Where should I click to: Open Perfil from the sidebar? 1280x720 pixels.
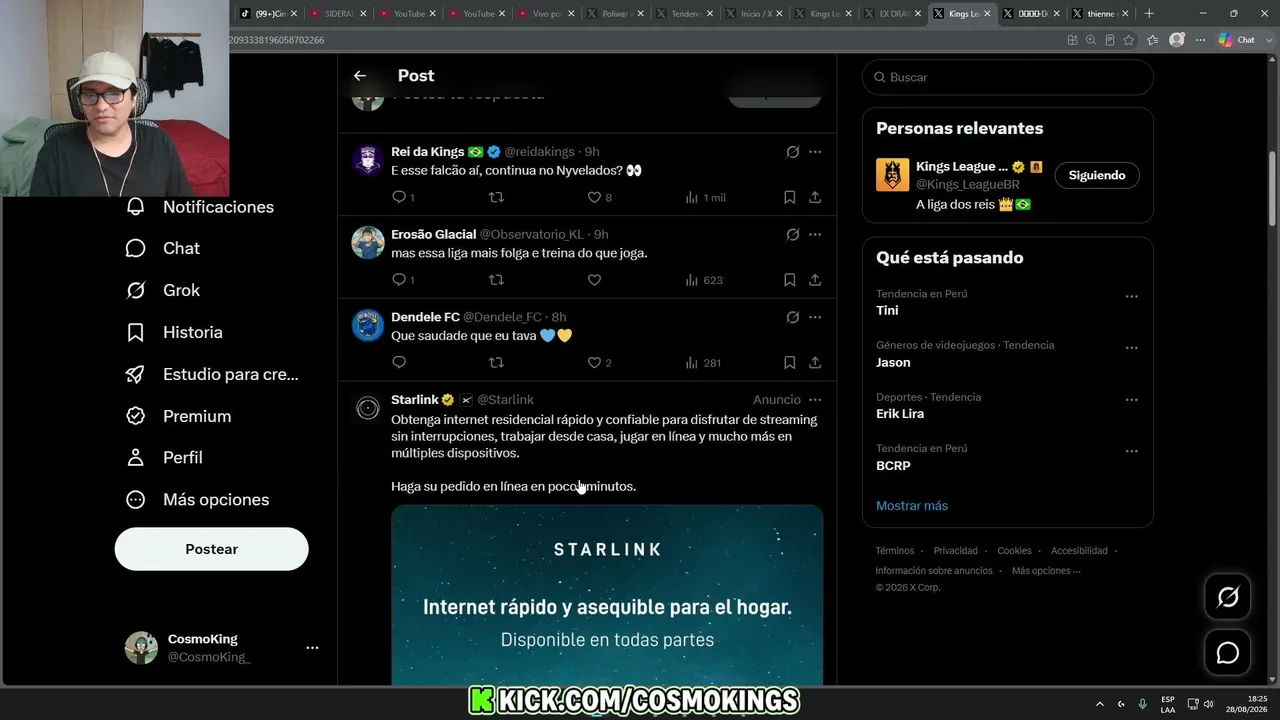pos(163,457)
